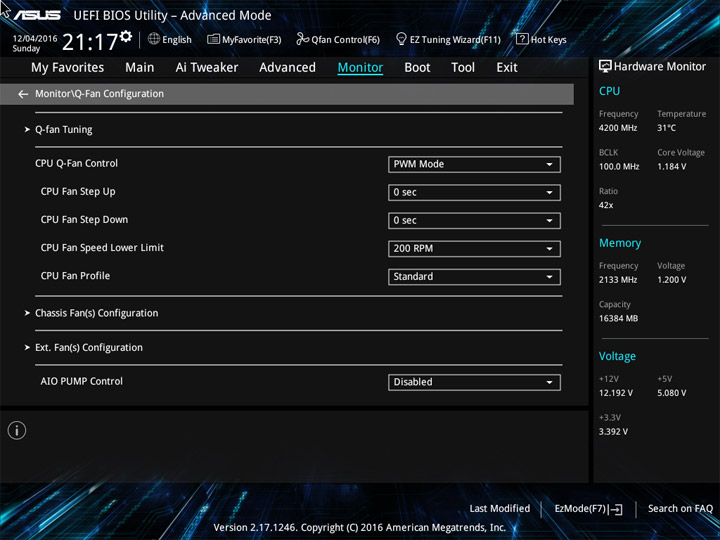Click the CPU Fan Speed Lower Limit label
This screenshot has width=720, height=540.
tap(102, 248)
